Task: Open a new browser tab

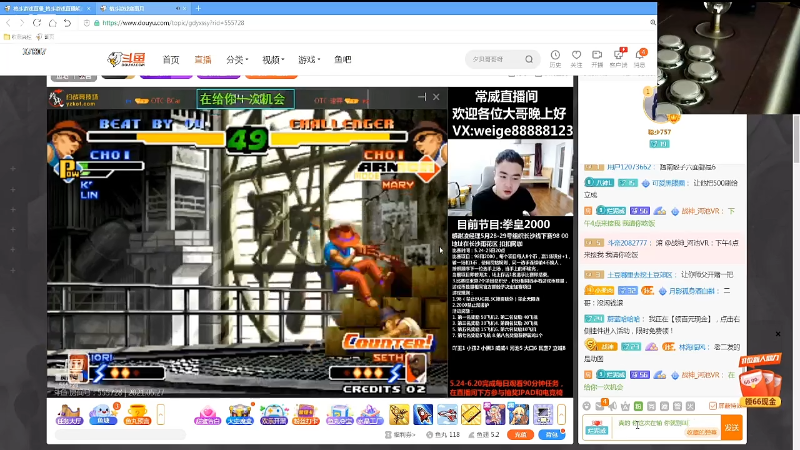Action: (x=198, y=8)
